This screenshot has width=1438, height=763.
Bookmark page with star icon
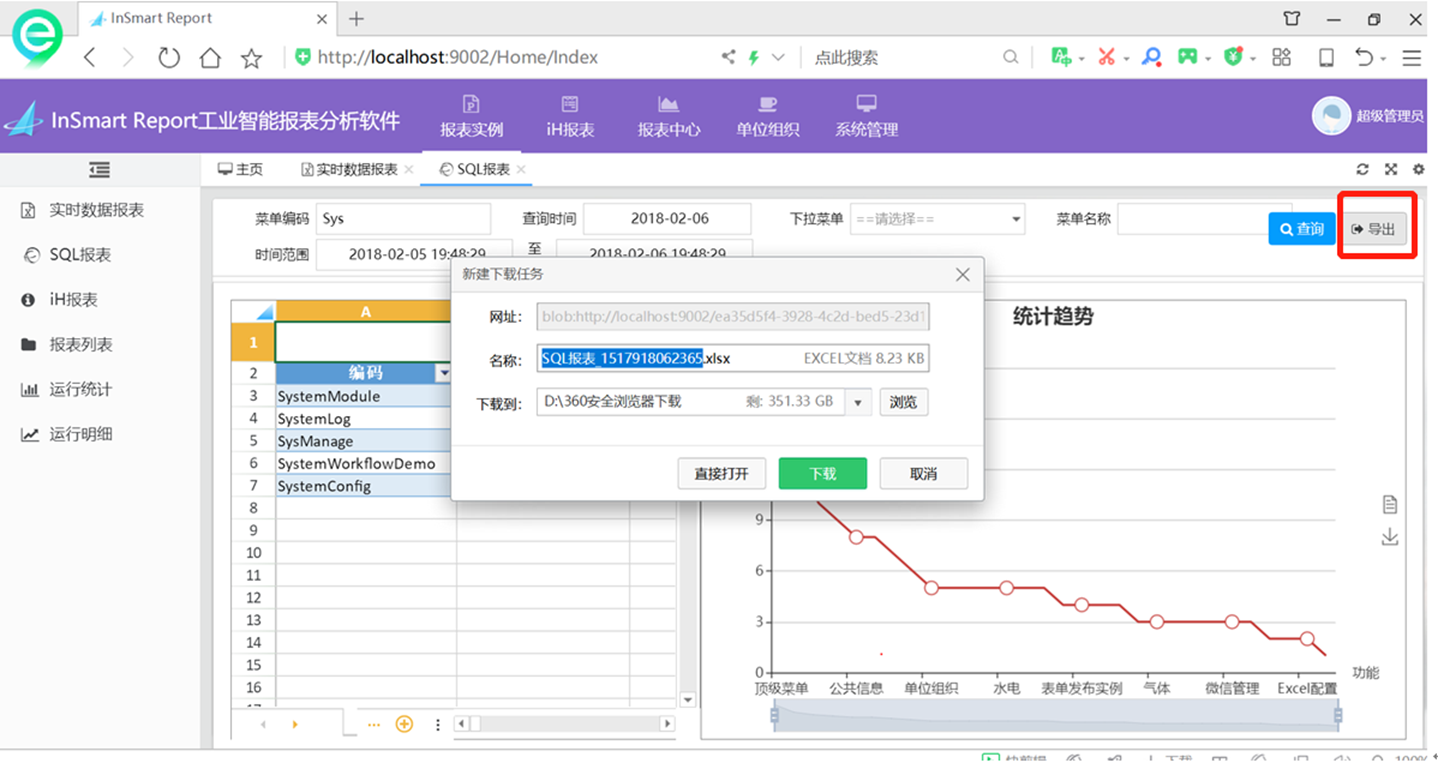[251, 58]
